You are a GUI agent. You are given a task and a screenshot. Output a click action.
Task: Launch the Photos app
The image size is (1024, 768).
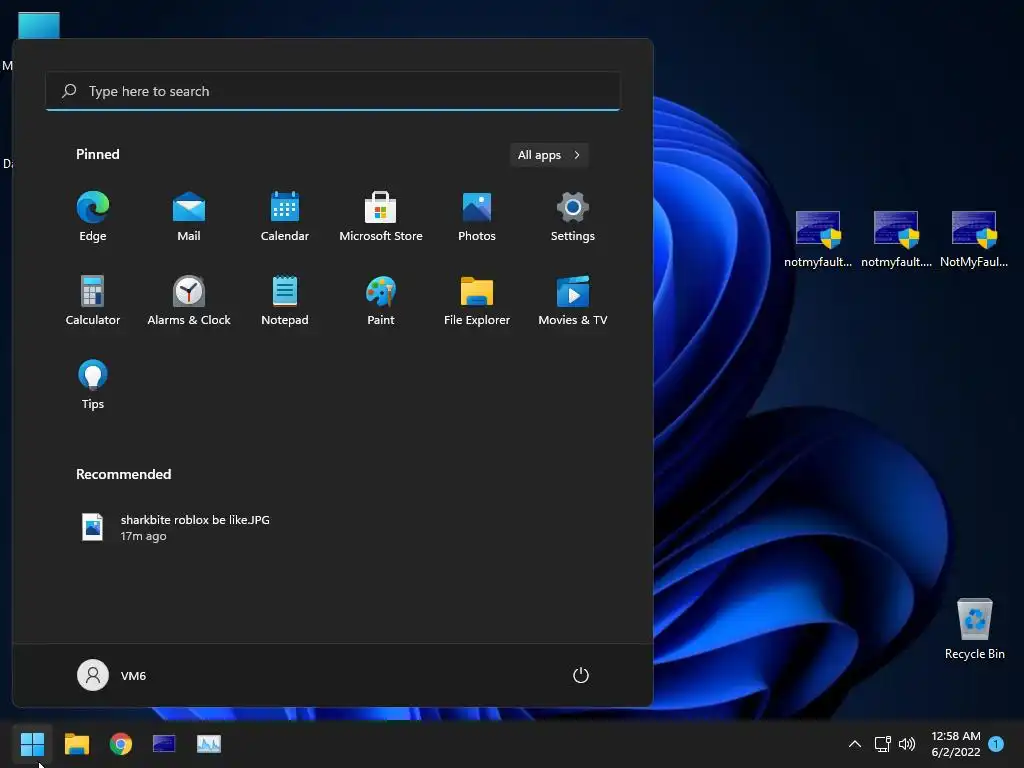(477, 217)
